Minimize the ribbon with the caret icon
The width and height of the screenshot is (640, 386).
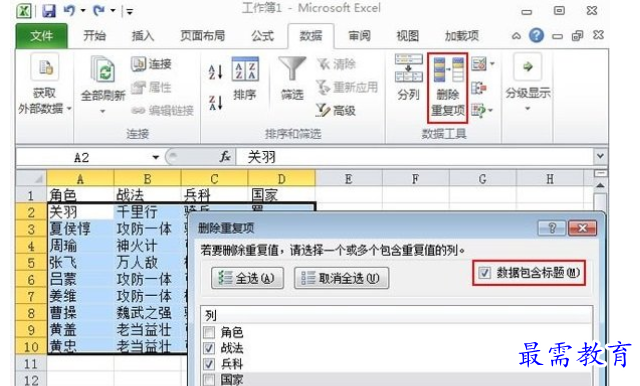pos(516,36)
